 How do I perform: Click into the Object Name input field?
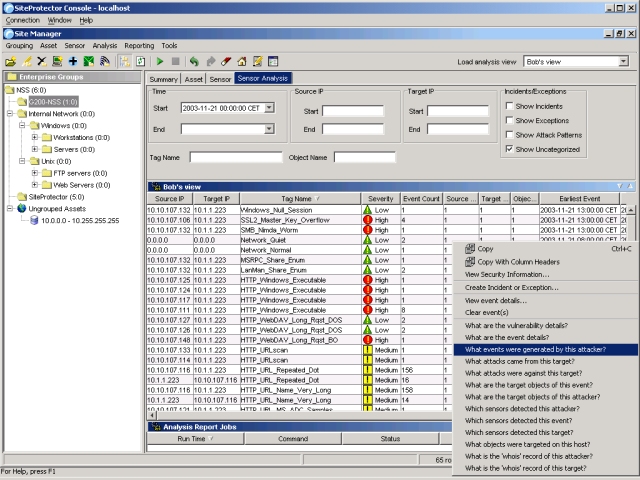(x=364, y=157)
